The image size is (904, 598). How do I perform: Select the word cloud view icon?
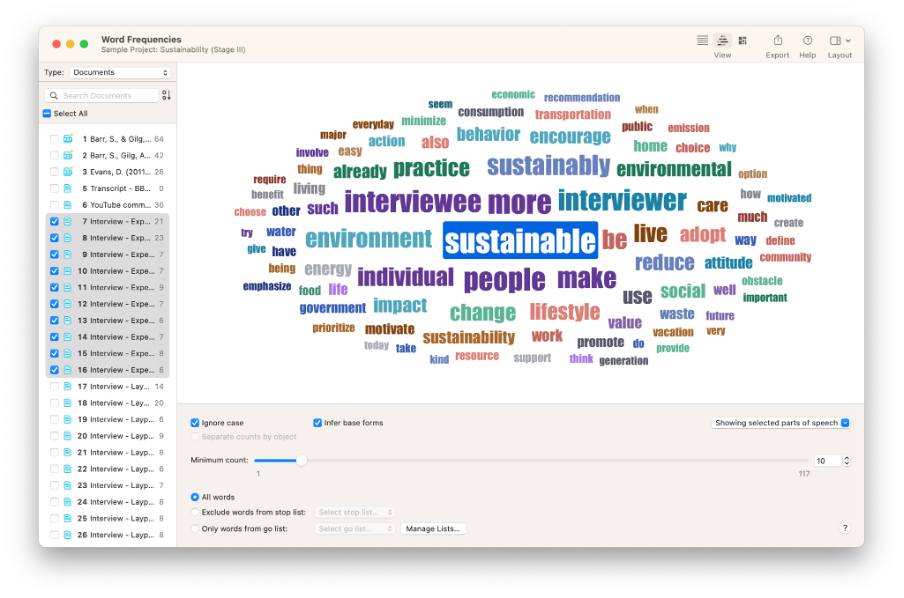tap(722, 40)
